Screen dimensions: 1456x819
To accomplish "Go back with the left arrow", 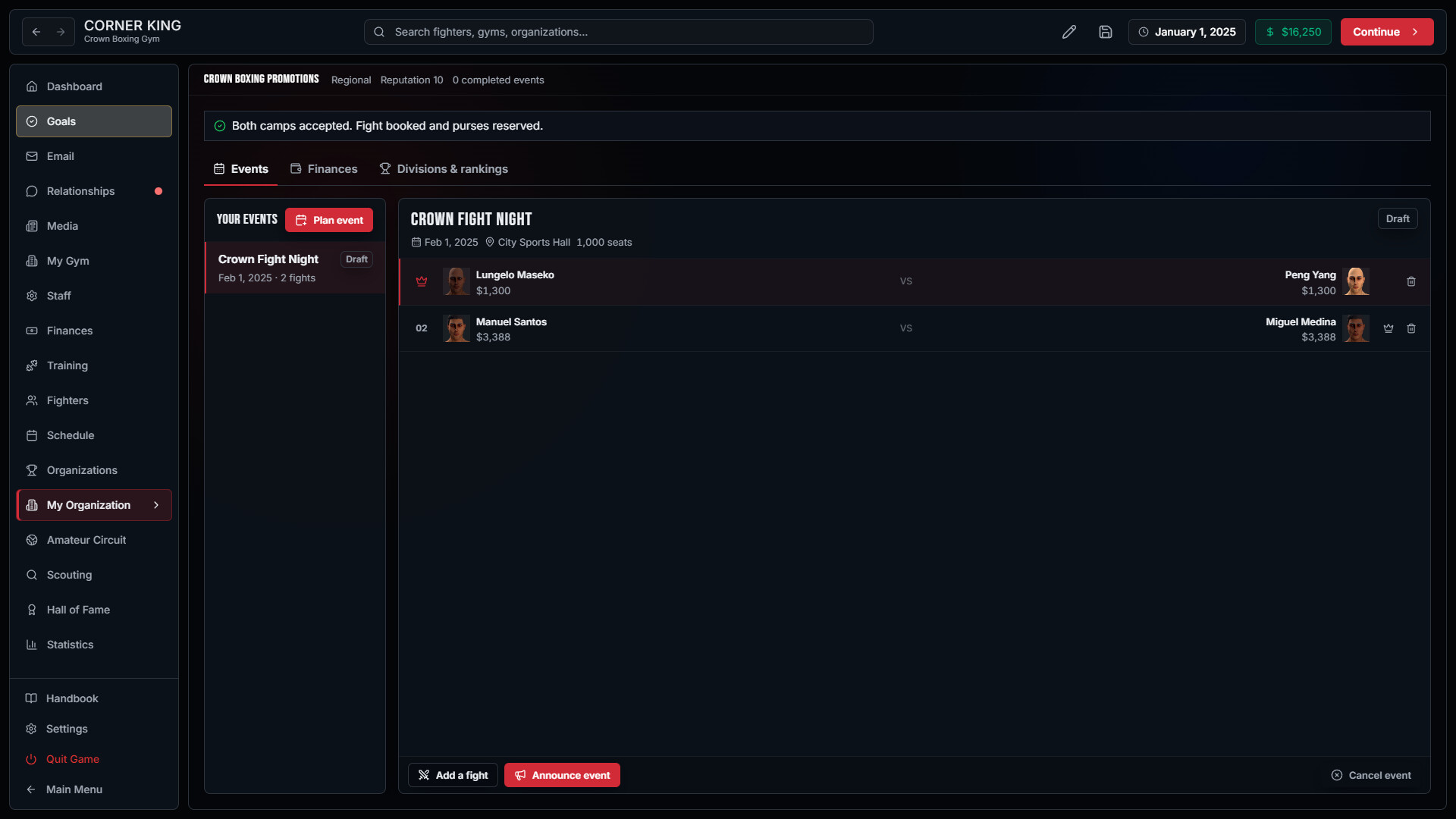I will point(36,32).
